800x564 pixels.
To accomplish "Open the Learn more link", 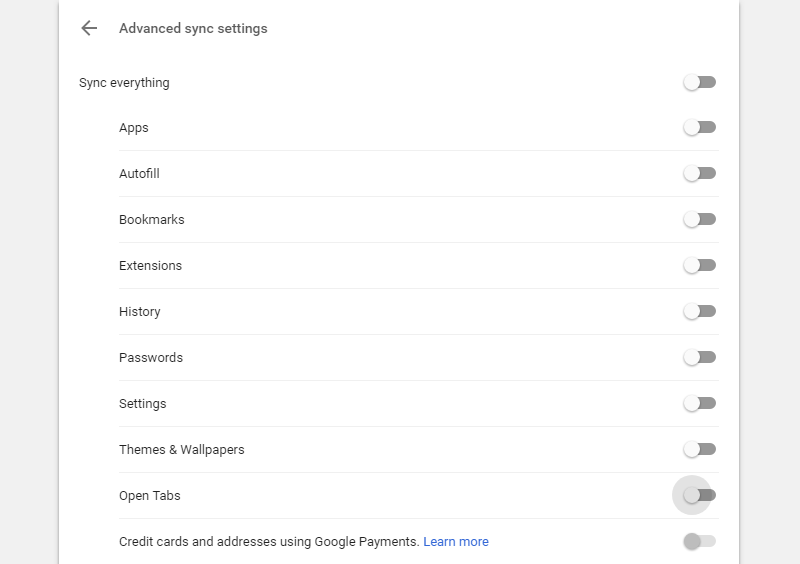I will [456, 542].
